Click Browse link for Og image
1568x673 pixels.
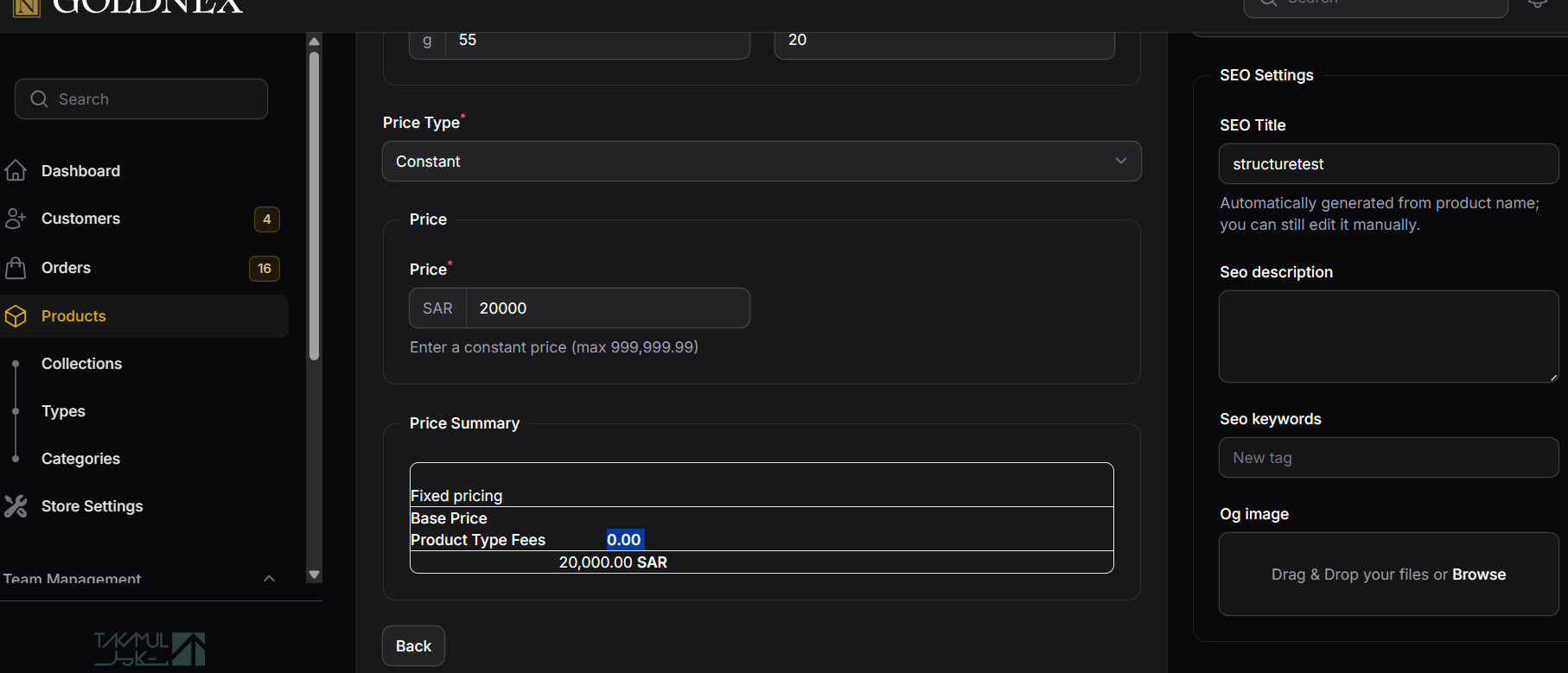click(1478, 575)
